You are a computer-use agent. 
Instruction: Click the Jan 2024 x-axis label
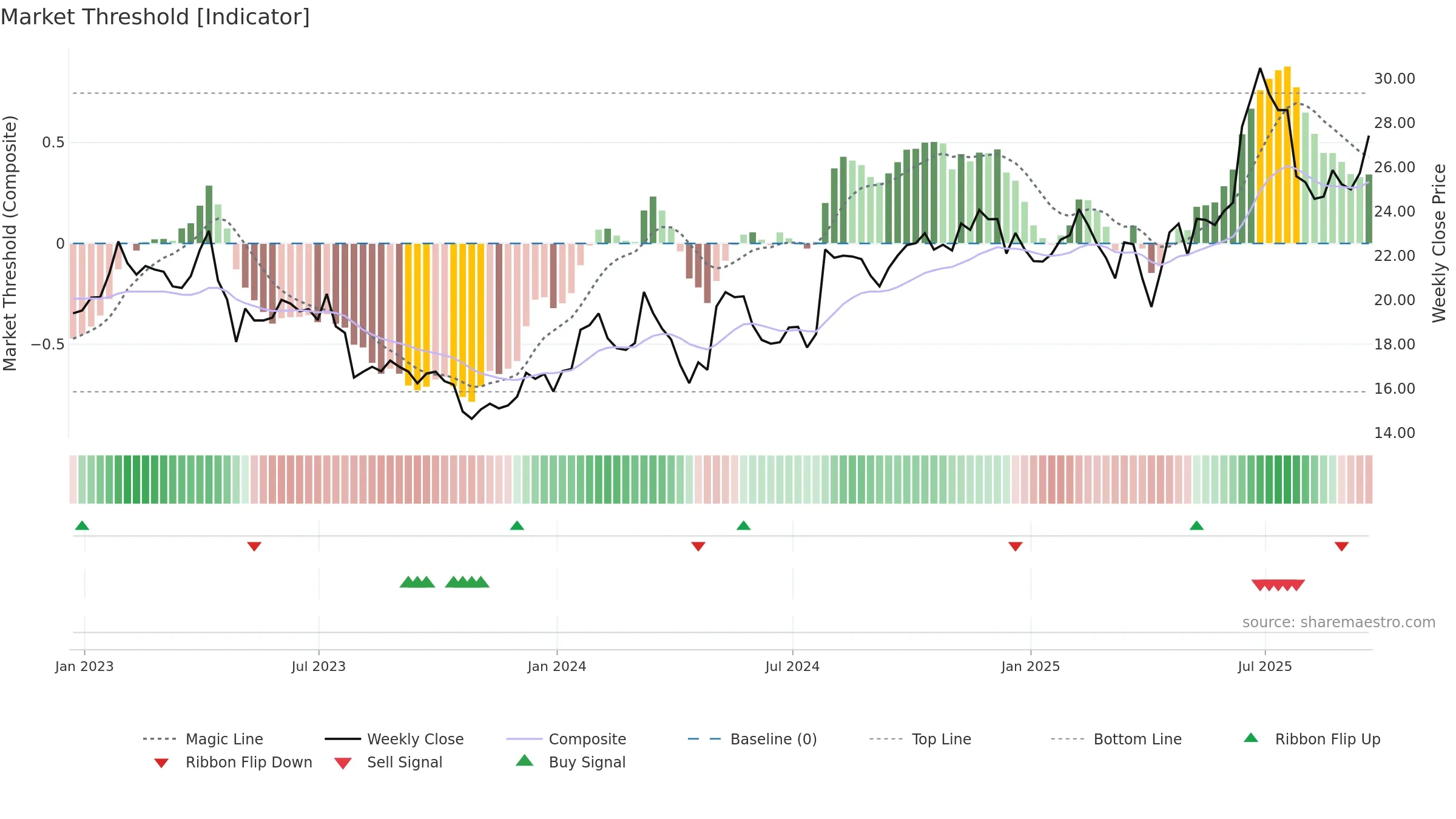point(557,666)
